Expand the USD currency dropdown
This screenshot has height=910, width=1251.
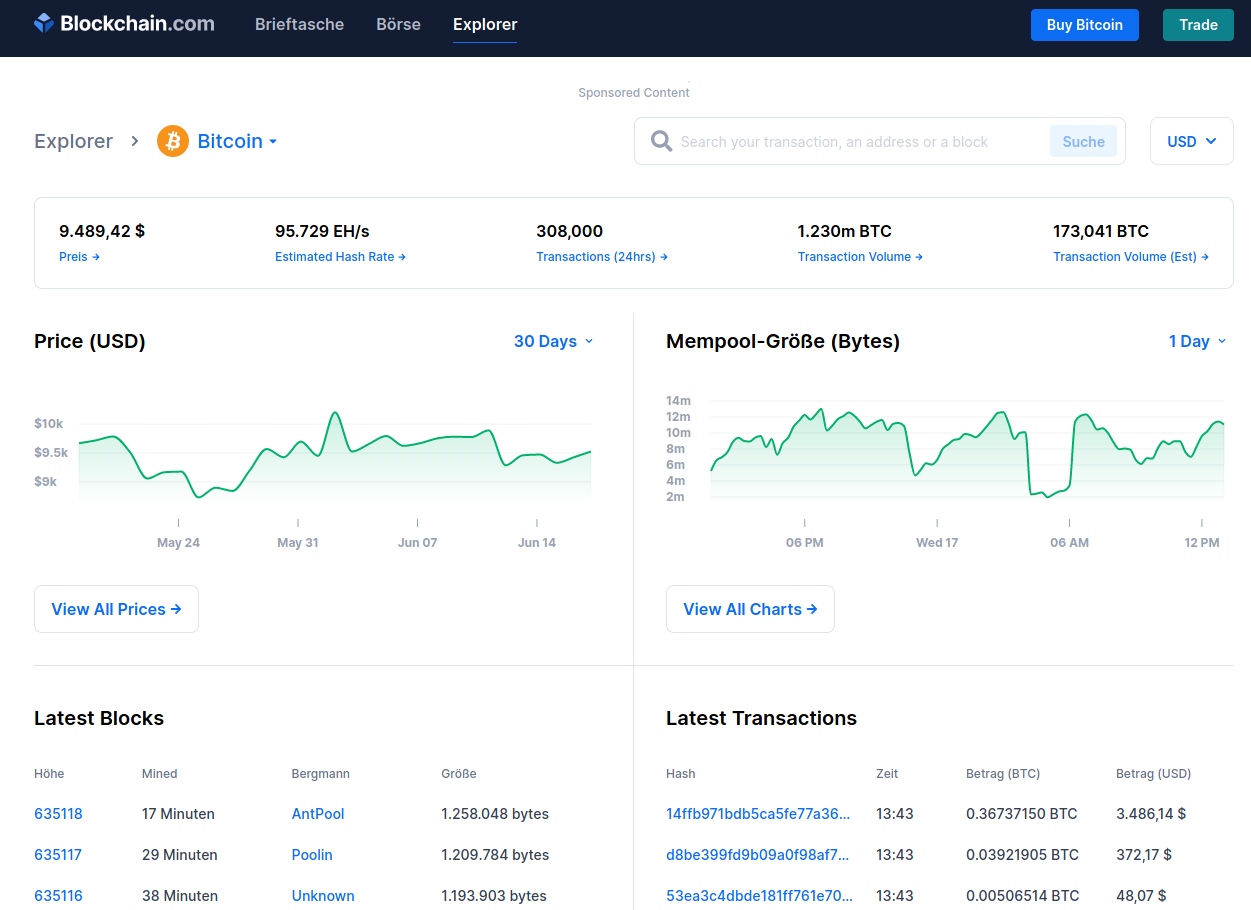pos(1191,141)
